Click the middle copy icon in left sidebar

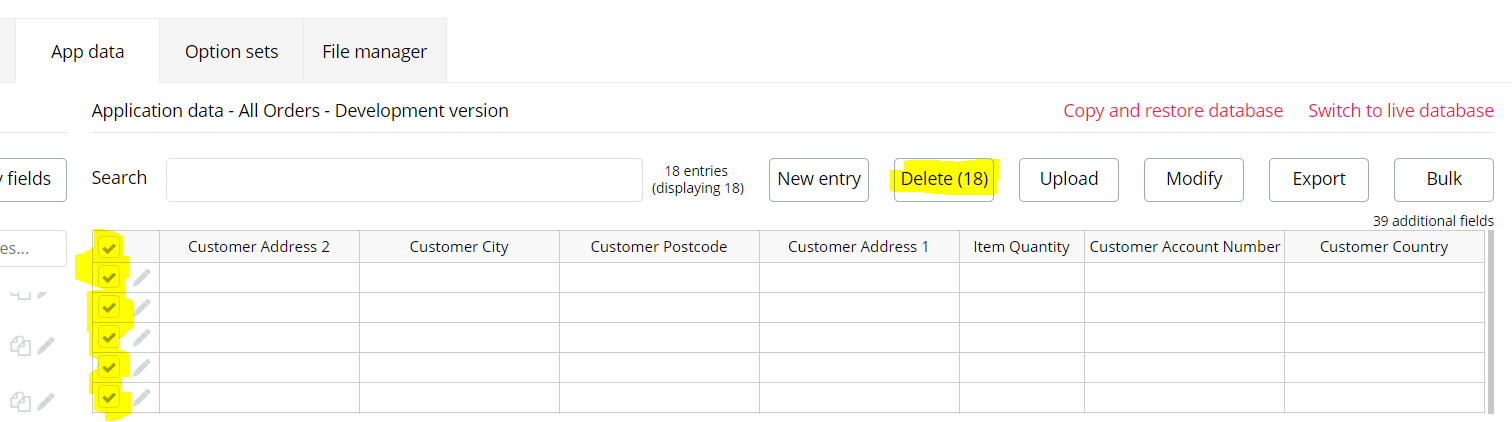pyautogui.click(x=20, y=346)
